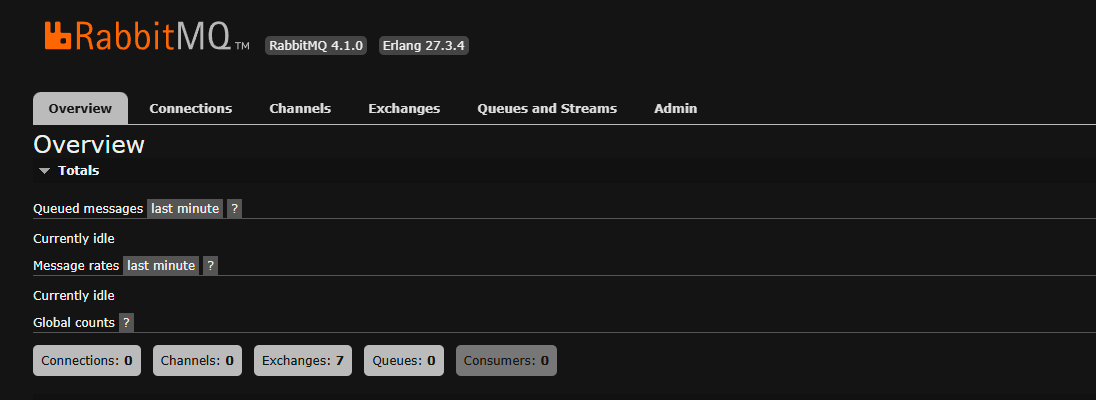Open the Exchanges tab
The image size is (1096, 400).
coord(404,108)
